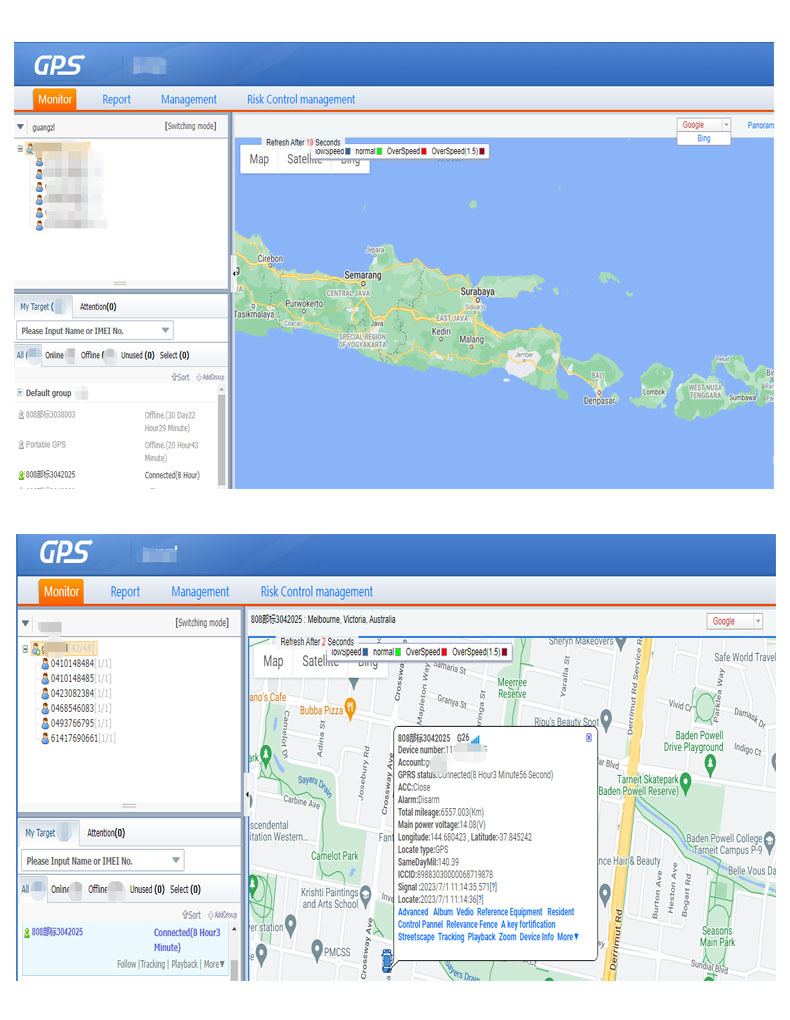Screen dimensions: 790x1020
Task: Click the blue vehicle marker on Crossway Ave
Action: pyautogui.click(x=387, y=960)
